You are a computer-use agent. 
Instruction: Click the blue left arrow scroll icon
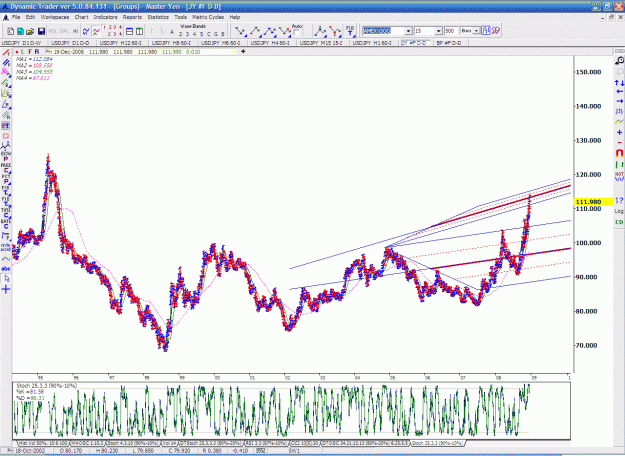point(619,92)
